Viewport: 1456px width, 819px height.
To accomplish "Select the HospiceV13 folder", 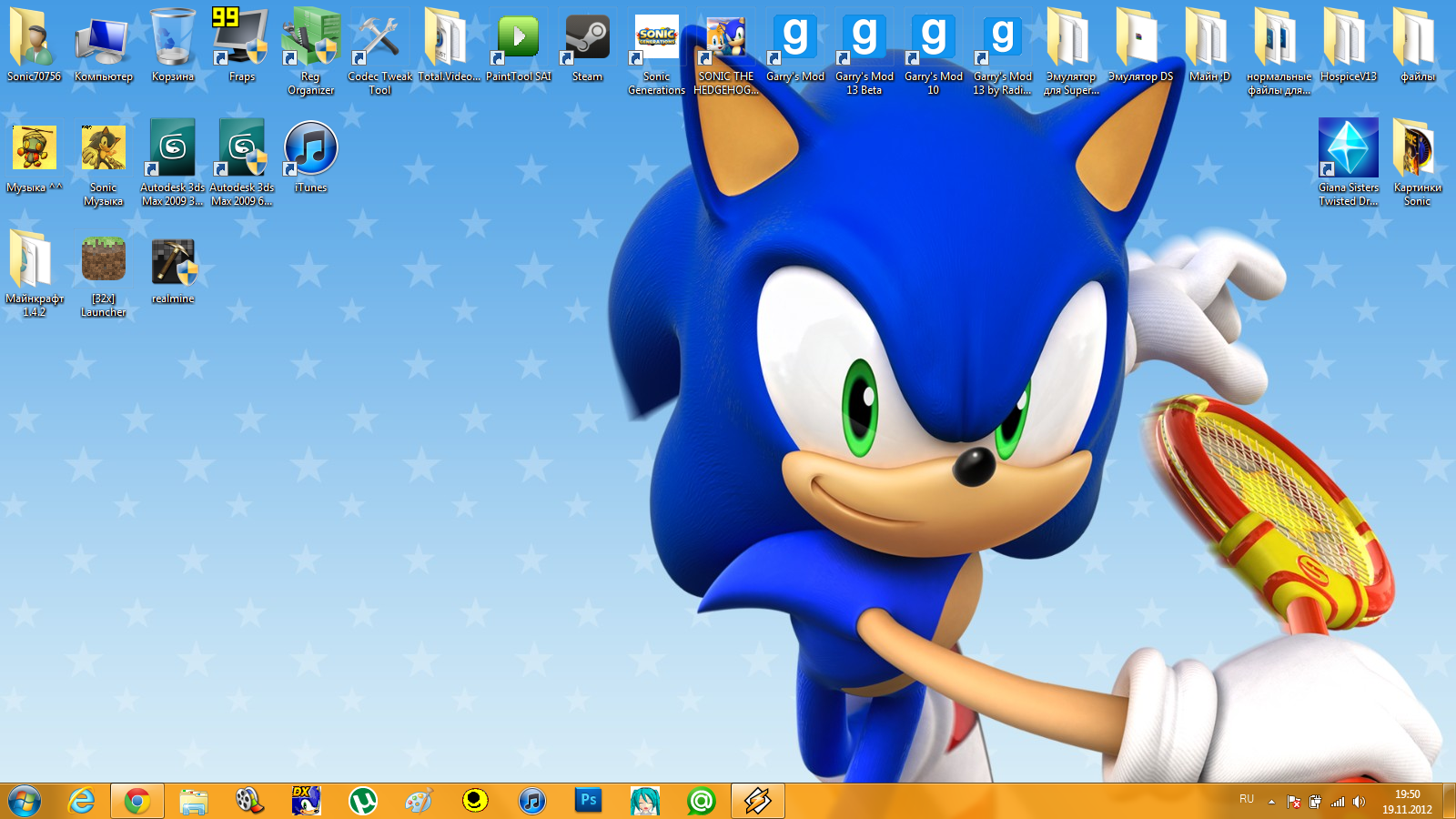I will (1349, 45).
